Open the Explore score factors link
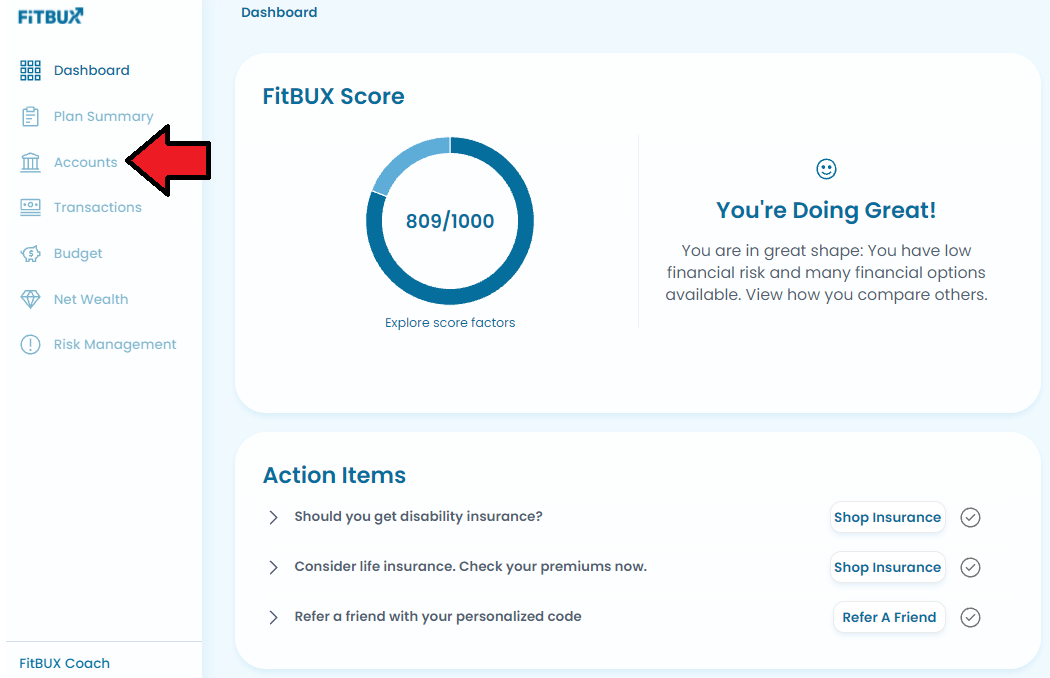This screenshot has height=678, width=1050. pyautogui.click(x=450, y=323)
